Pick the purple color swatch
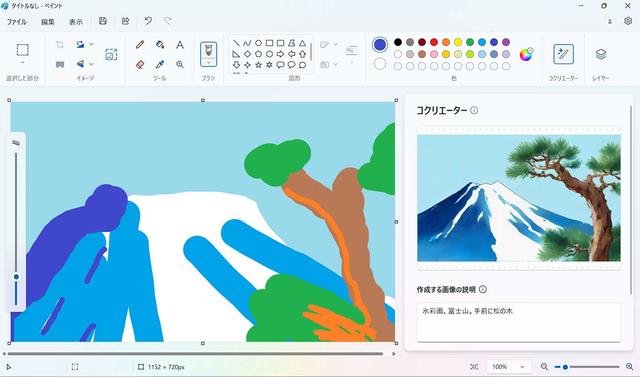Viewport: 640px width, 377px height. 506,42
